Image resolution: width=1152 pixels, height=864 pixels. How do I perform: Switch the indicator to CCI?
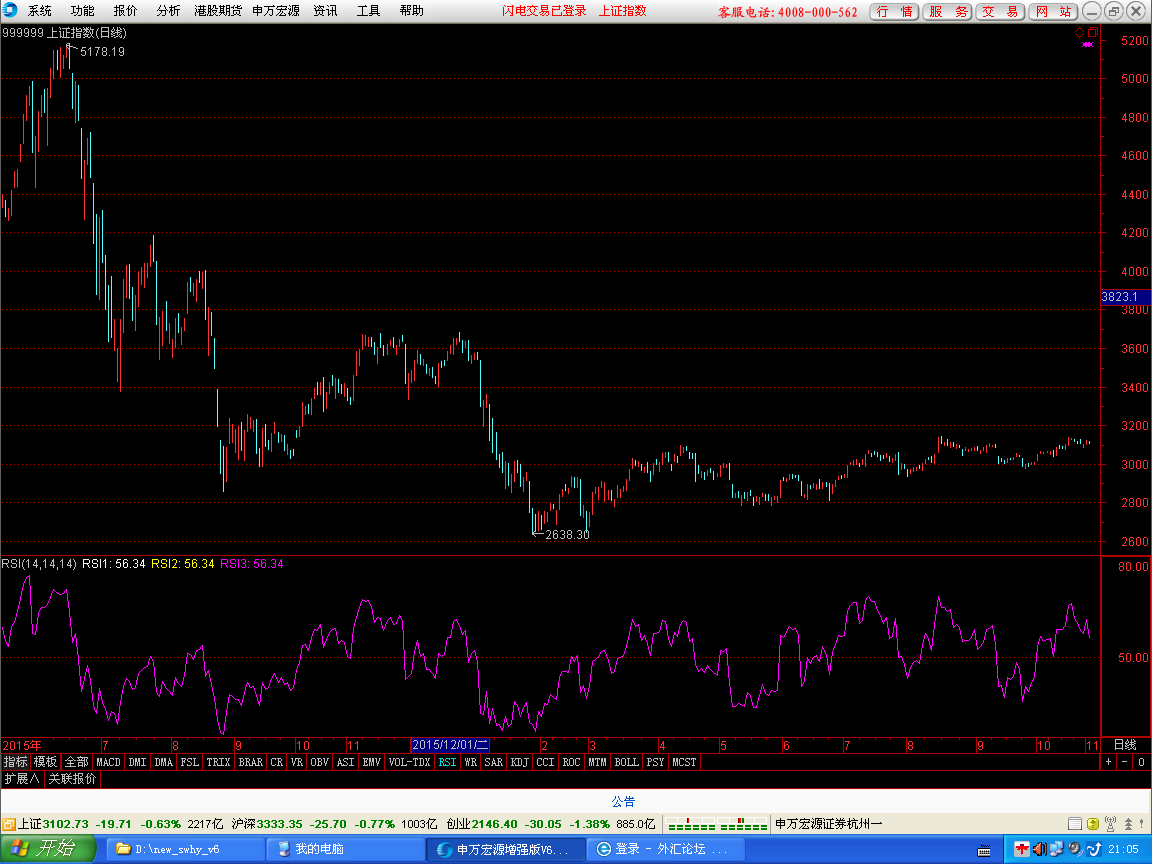[x=545, y=763]
